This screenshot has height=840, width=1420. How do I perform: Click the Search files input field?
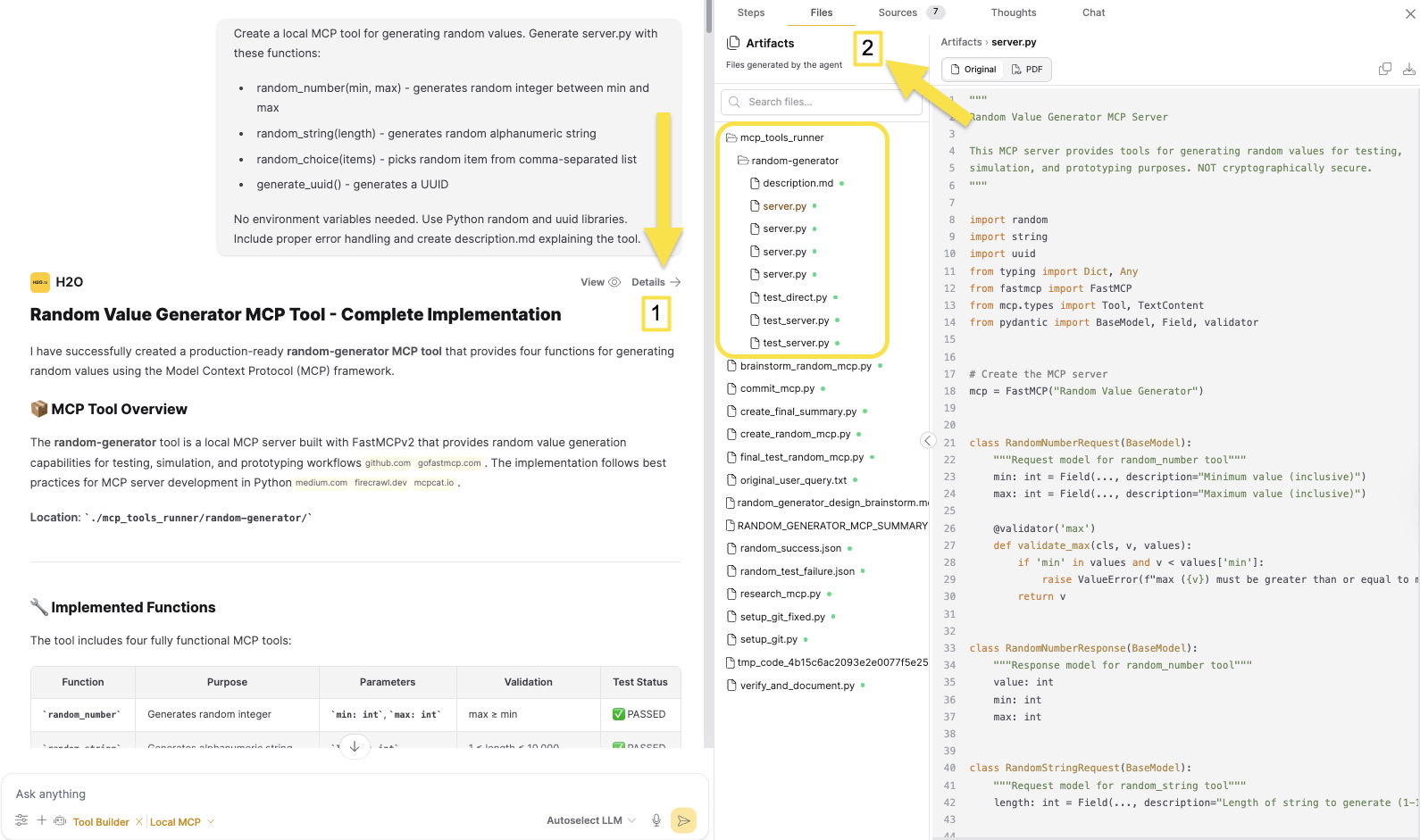point(822,102)
